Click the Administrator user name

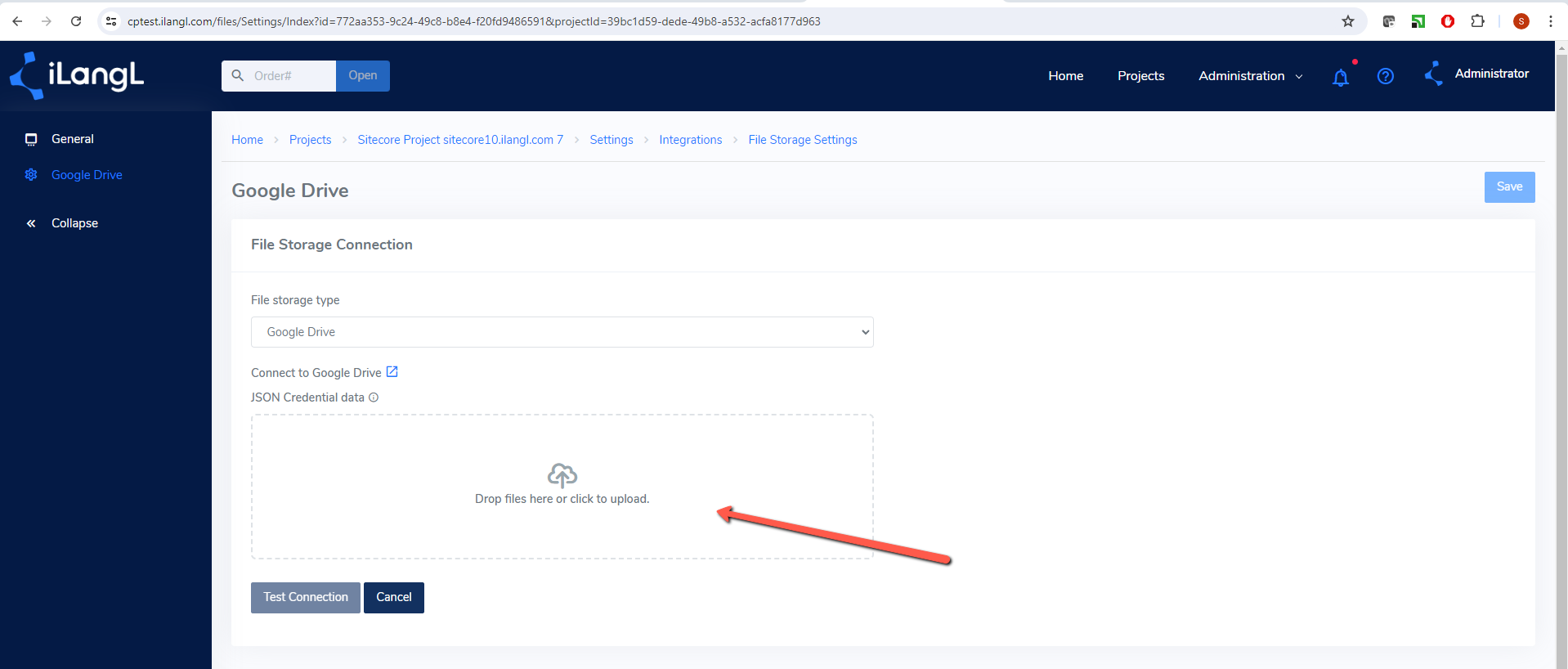point(1492,74)
